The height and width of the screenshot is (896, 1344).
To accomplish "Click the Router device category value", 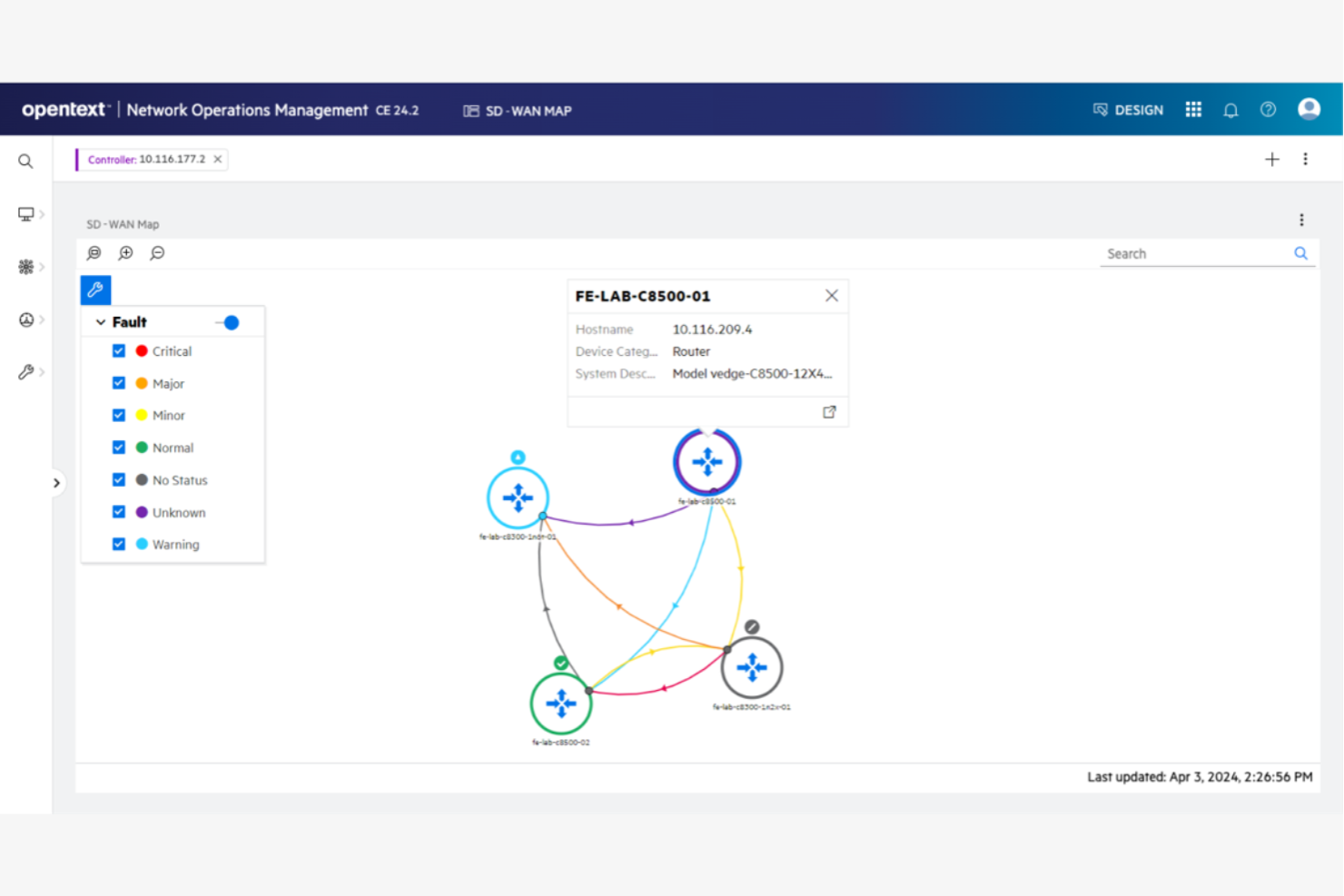I will (x=691, y=351).
